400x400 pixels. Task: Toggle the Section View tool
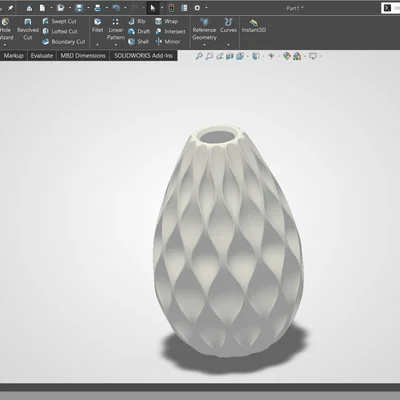click(x=230, y=56)
